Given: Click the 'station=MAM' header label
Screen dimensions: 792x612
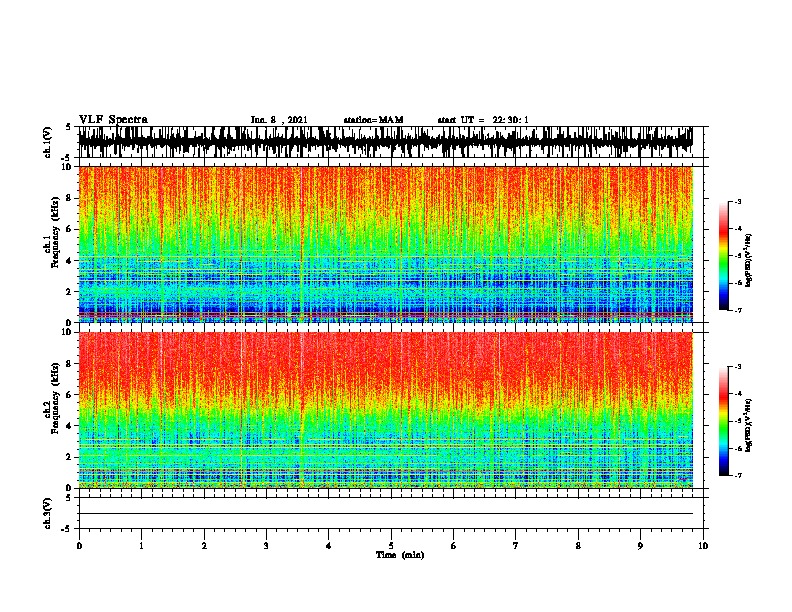Looking at the screenshot, I should (x=373, y=120).
